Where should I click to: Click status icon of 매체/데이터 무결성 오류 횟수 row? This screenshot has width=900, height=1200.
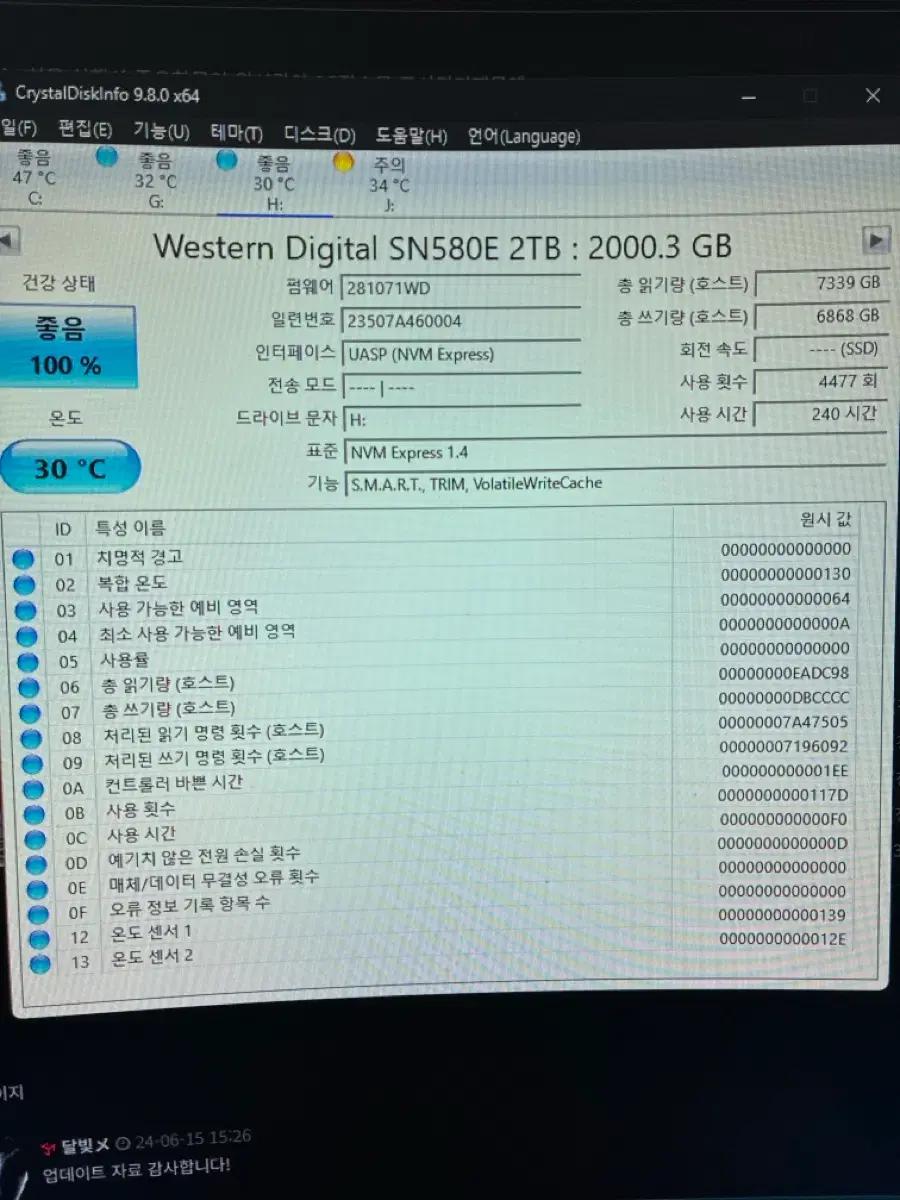(x=37, y=889)
